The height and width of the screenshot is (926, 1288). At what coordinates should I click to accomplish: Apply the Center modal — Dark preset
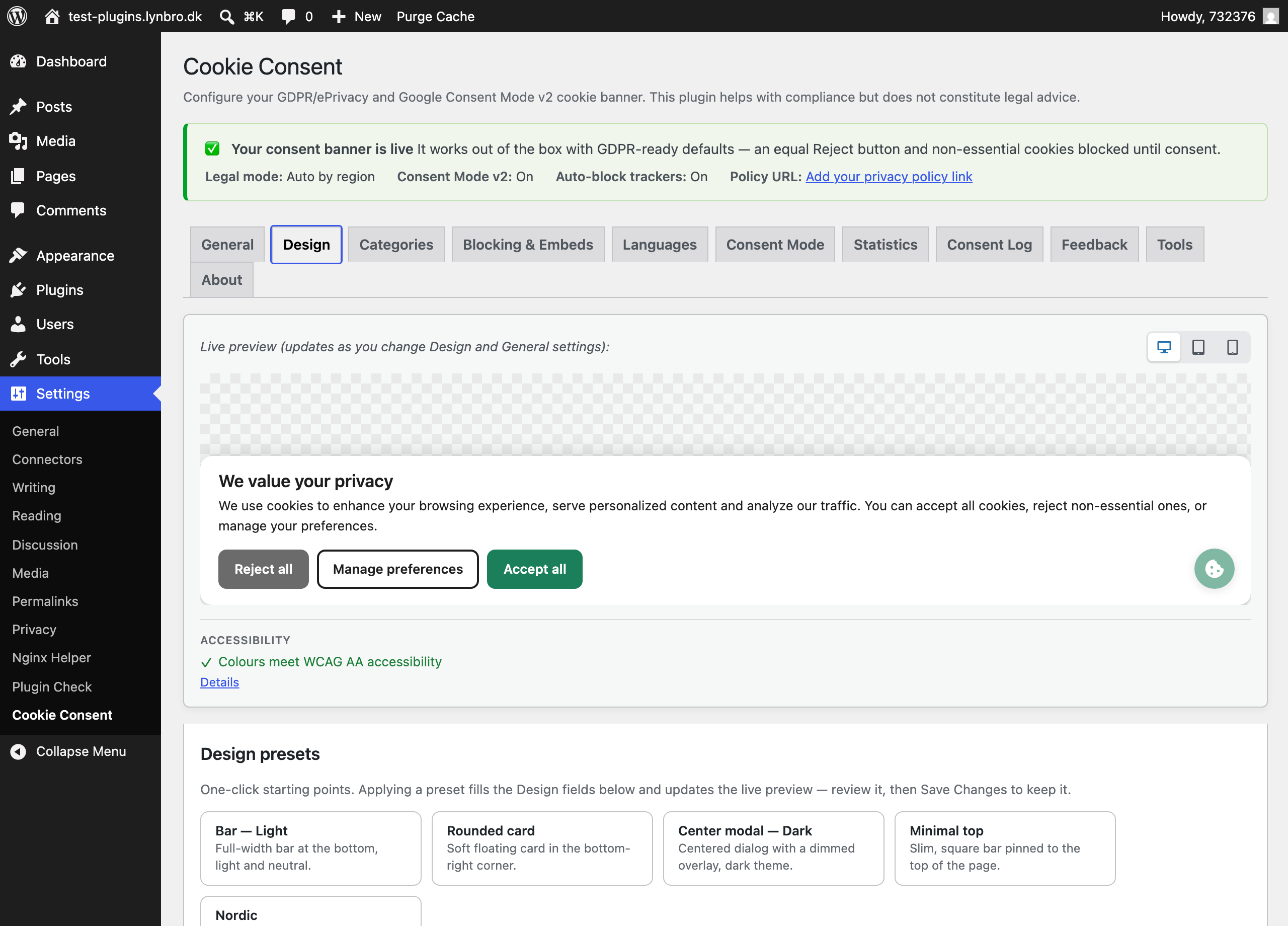[x=773, y=848]
